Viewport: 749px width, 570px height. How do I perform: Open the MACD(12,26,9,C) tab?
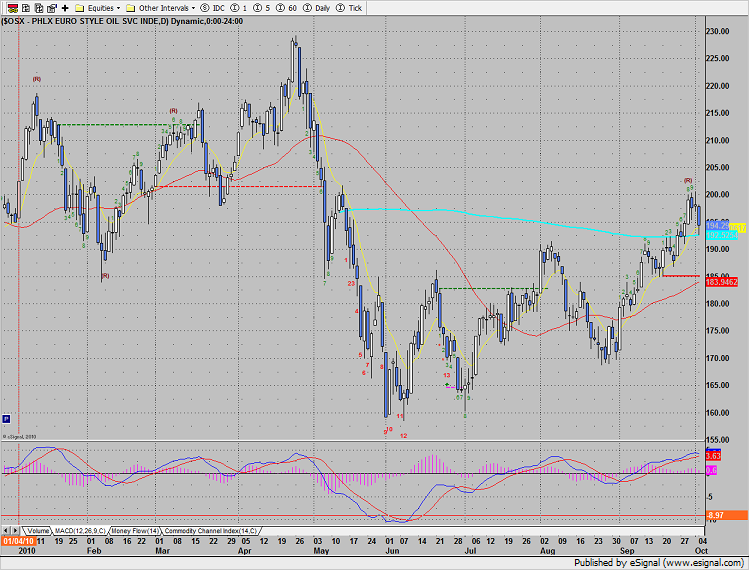coord(87,530)
